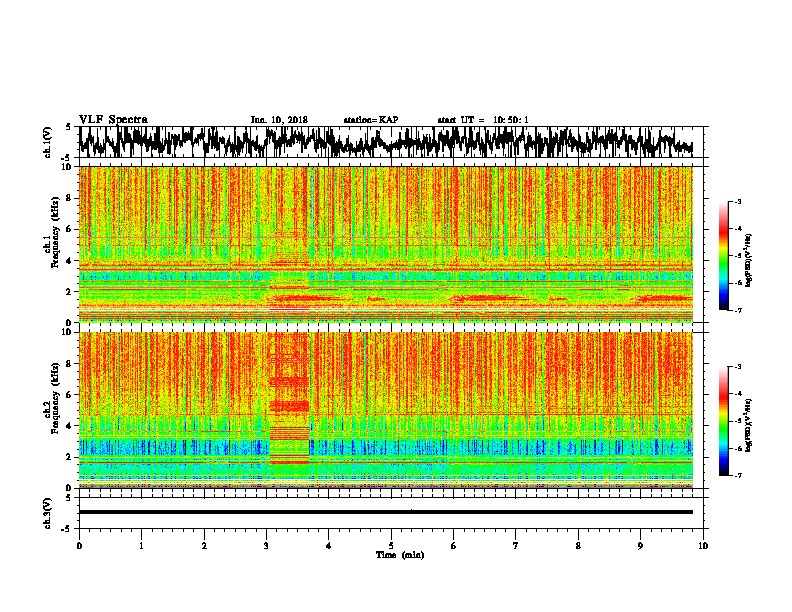Click the ch.1 voltage waveform trace
This screenshot has width=792, height=612.
click(x=385, y=142)
